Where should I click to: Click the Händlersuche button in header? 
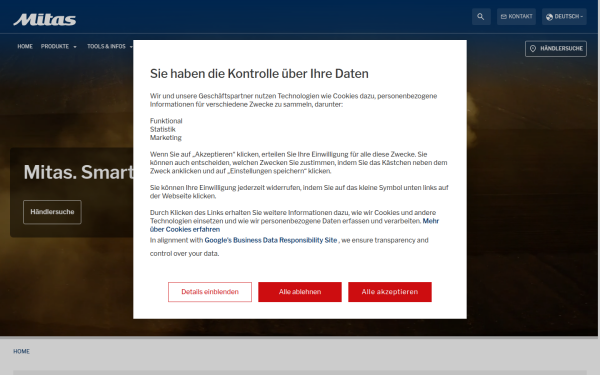point(556,49)
